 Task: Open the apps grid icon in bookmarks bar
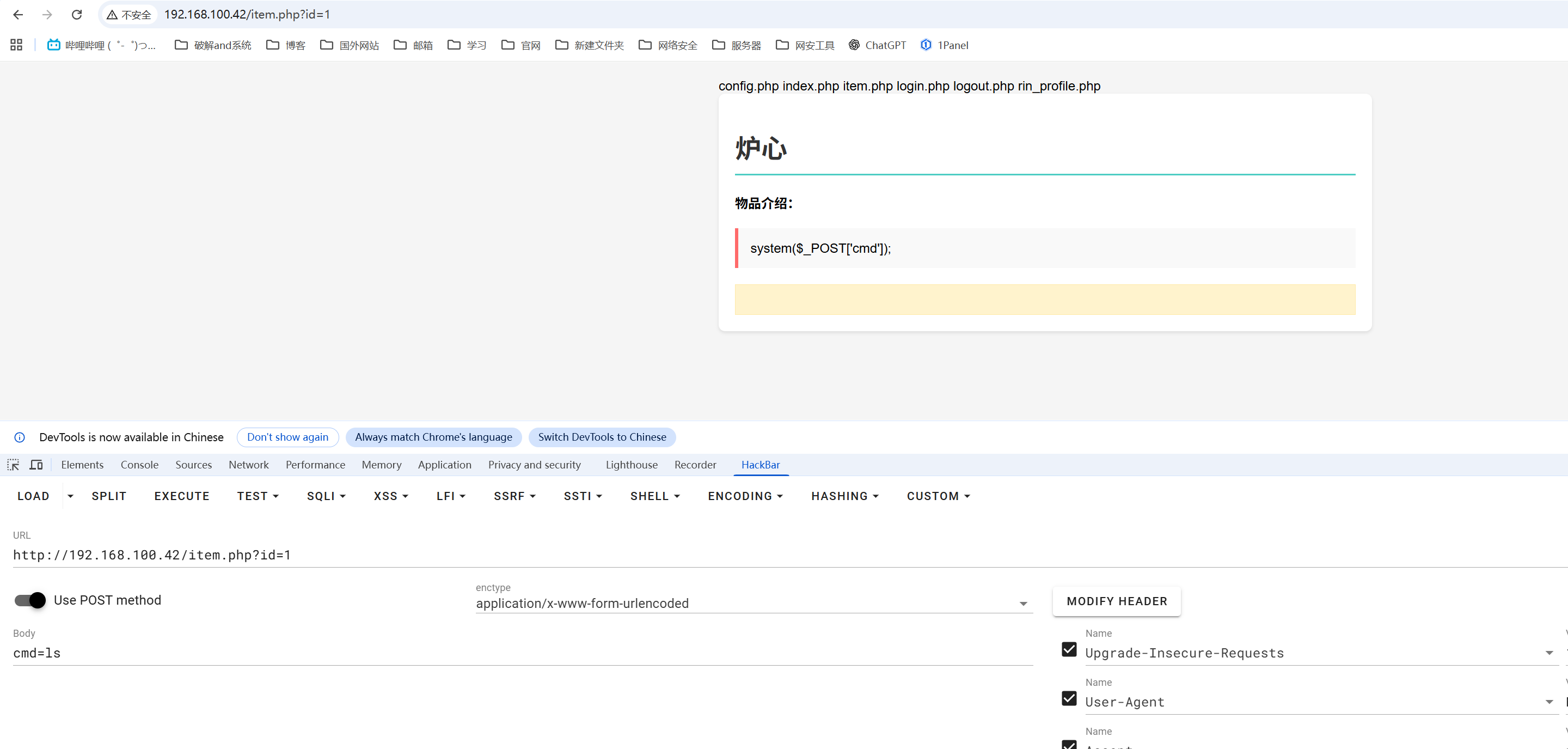[x=16, y=45]
